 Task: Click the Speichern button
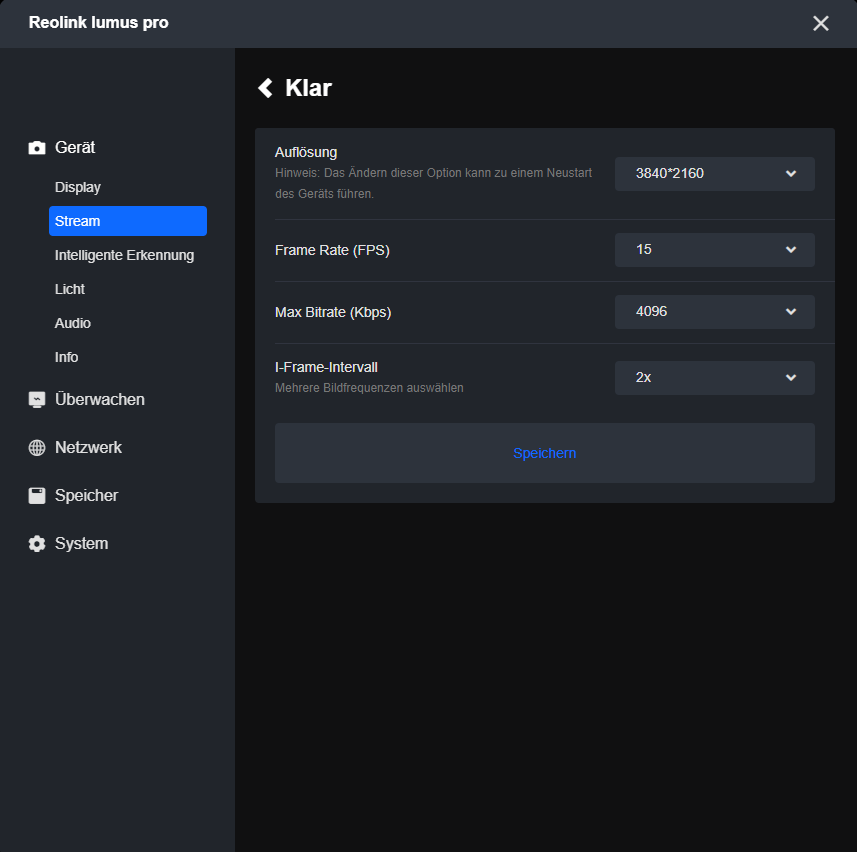tap(544, 453)
